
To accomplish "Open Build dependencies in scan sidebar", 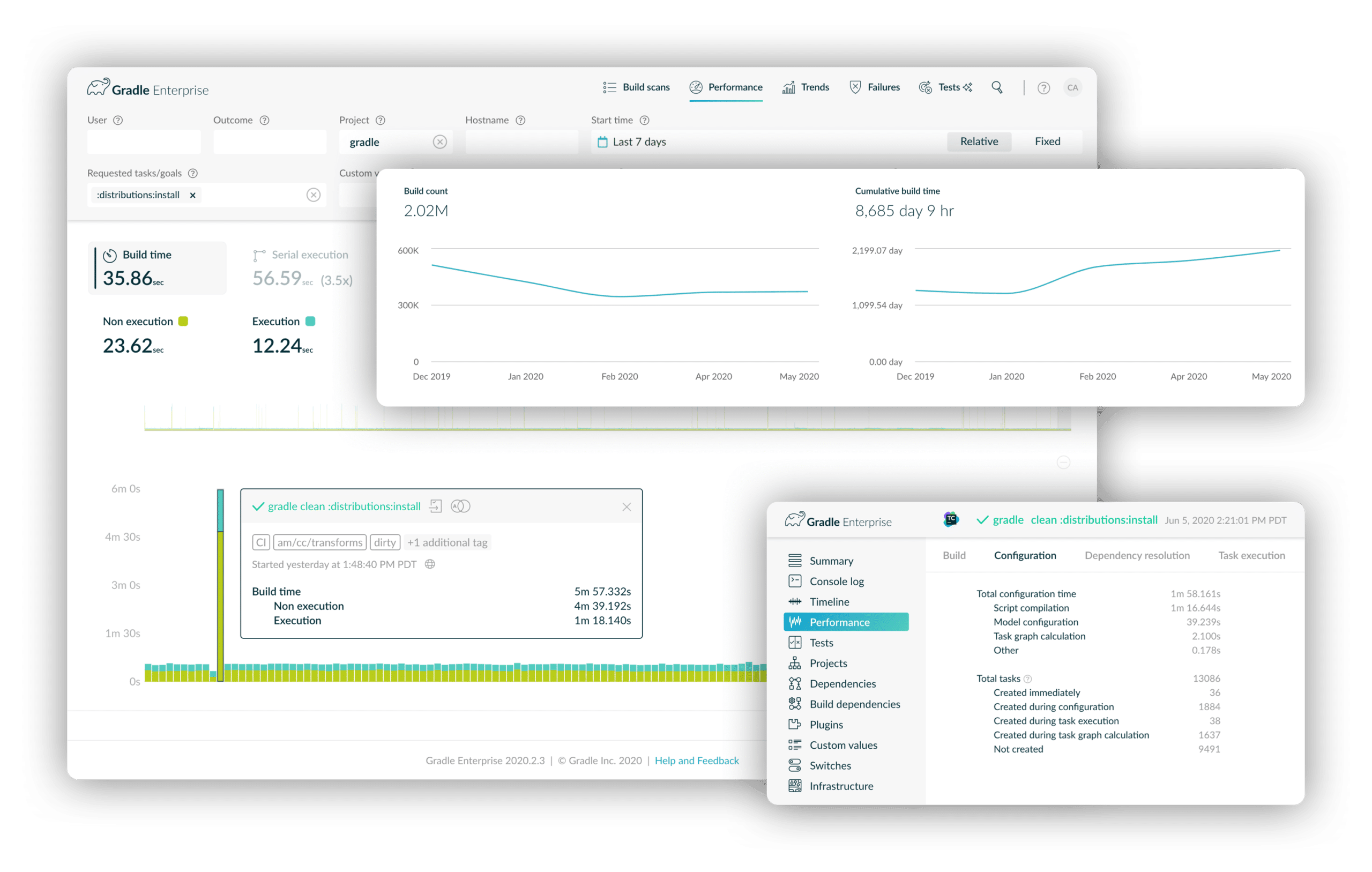I will click(846, 704).
